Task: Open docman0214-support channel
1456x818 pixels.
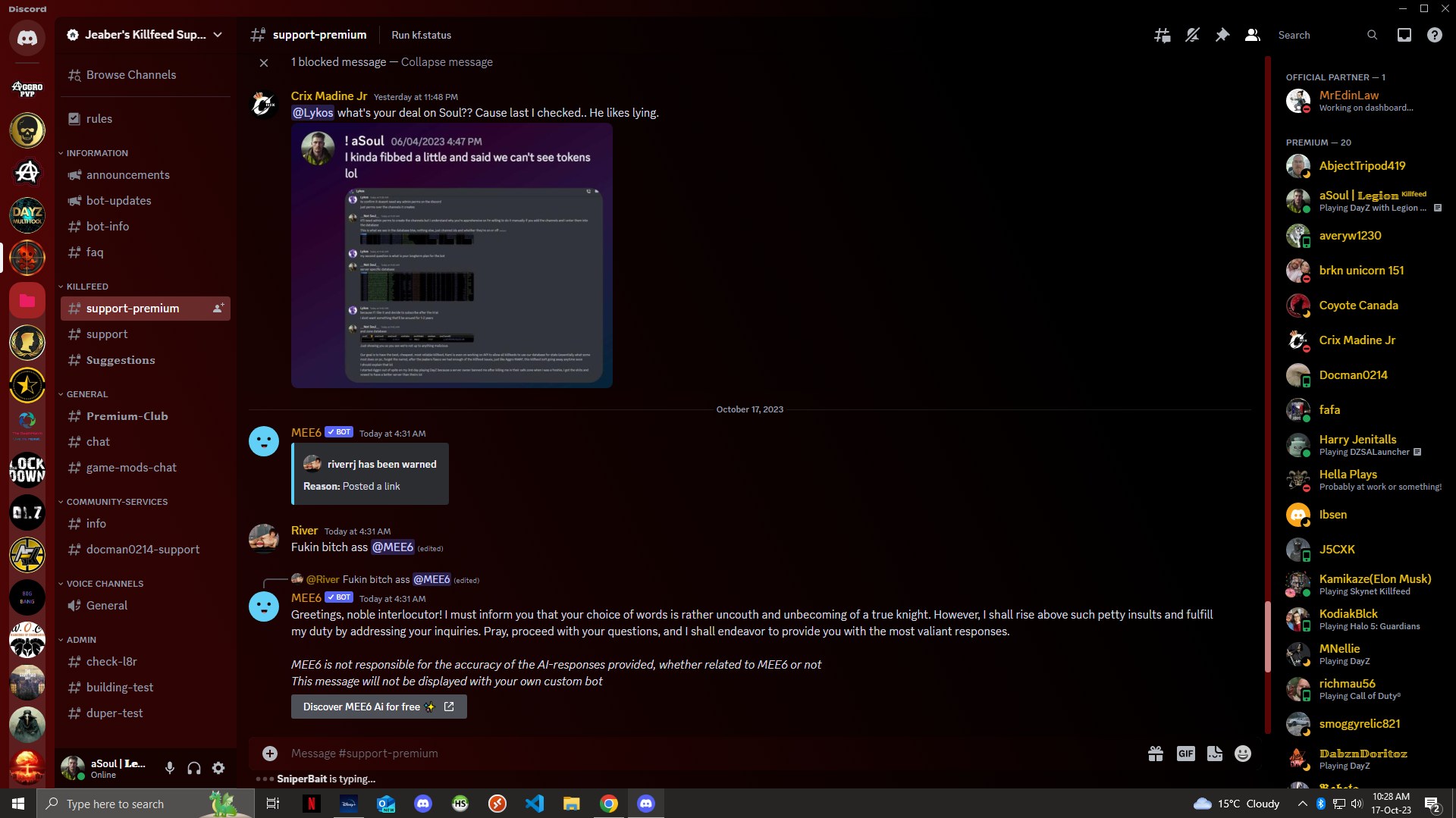Action: [145, 549]
